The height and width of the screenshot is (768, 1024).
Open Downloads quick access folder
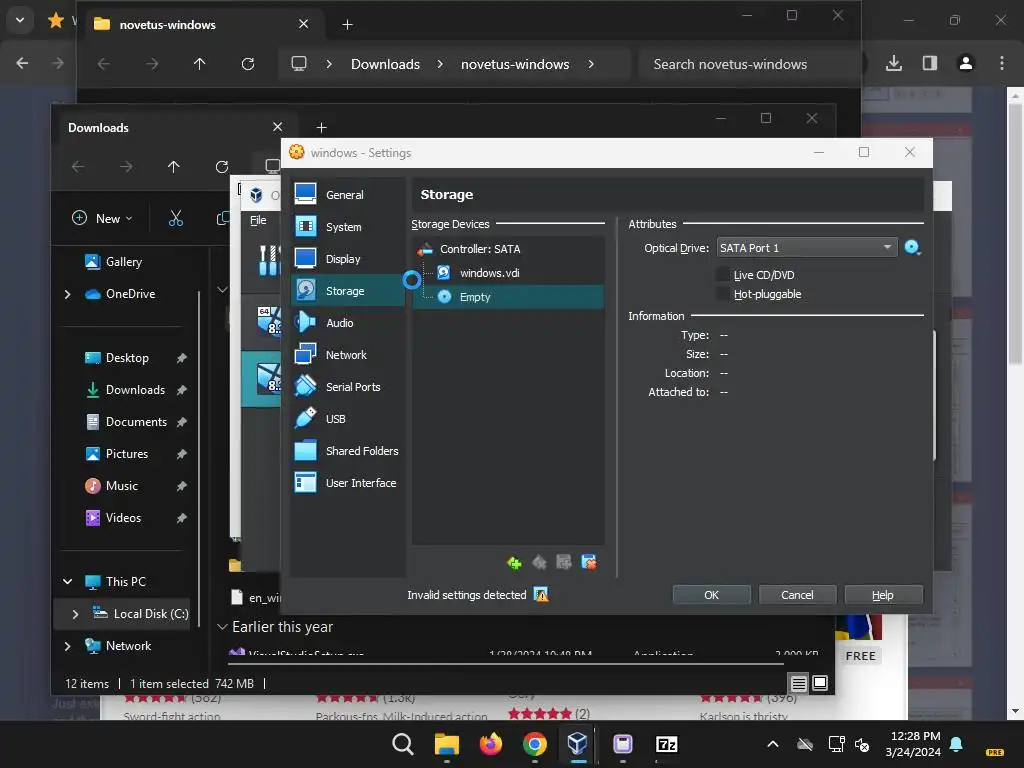coord(127,389)
